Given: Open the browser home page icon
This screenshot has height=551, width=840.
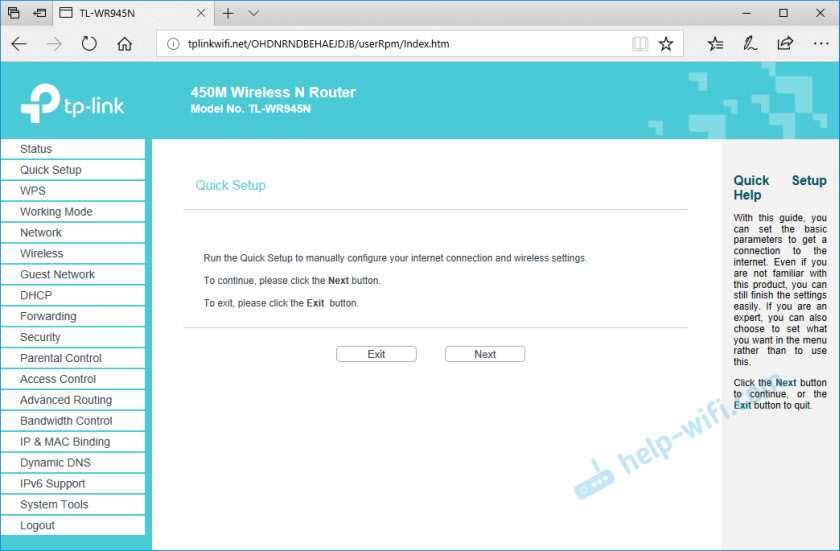Looking at the screenshot, I should click(124, 44).
